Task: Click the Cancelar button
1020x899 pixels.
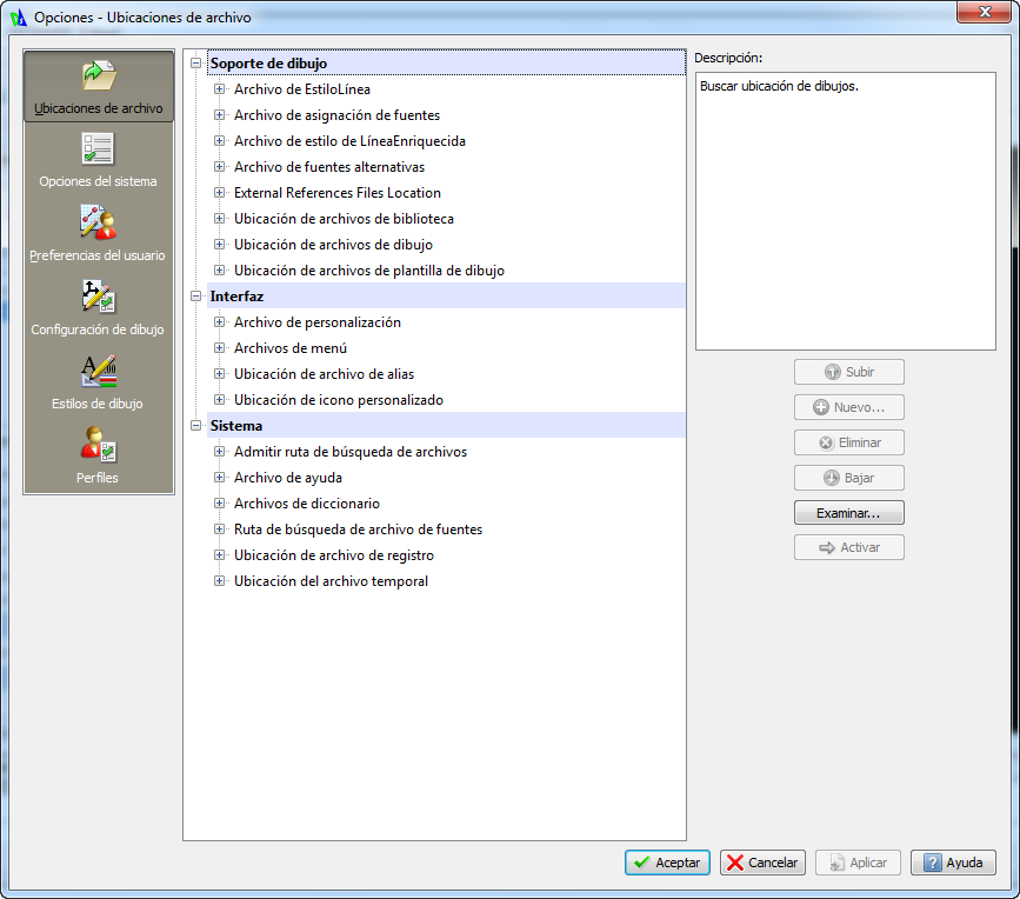Action: point(763,863)
